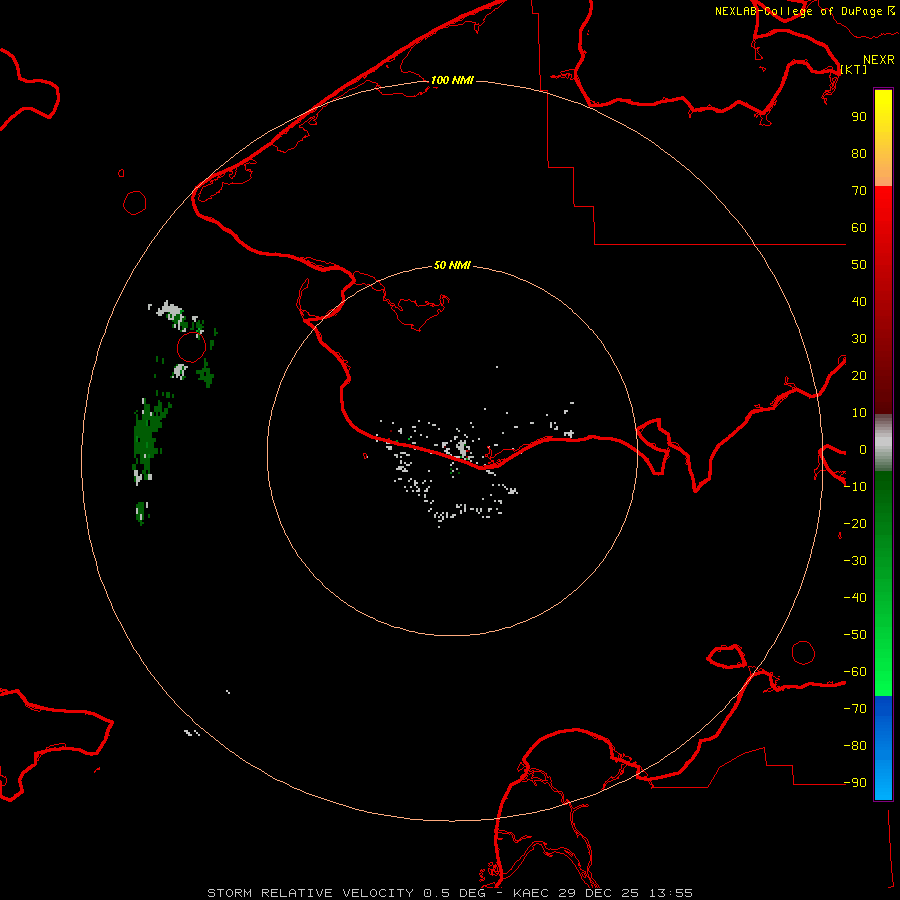Click the 29 DEC 25 date text
Image resolution: width=900 pixels, height=900 pixels.
(599, 893)
